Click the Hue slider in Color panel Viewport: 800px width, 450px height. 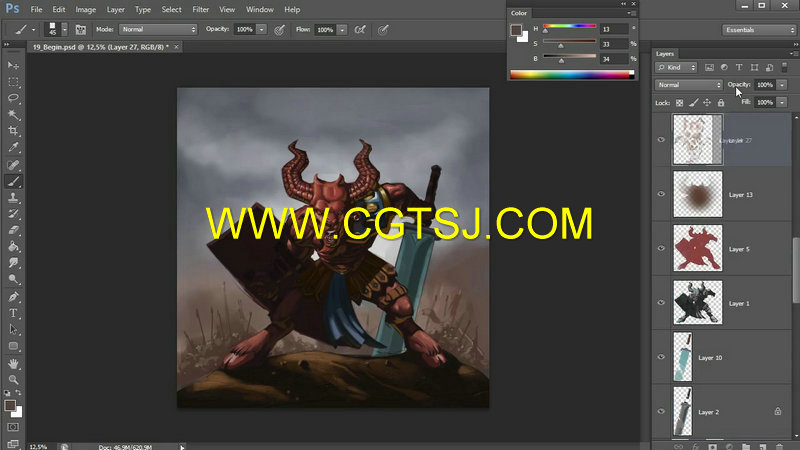[x=569, y=26]
